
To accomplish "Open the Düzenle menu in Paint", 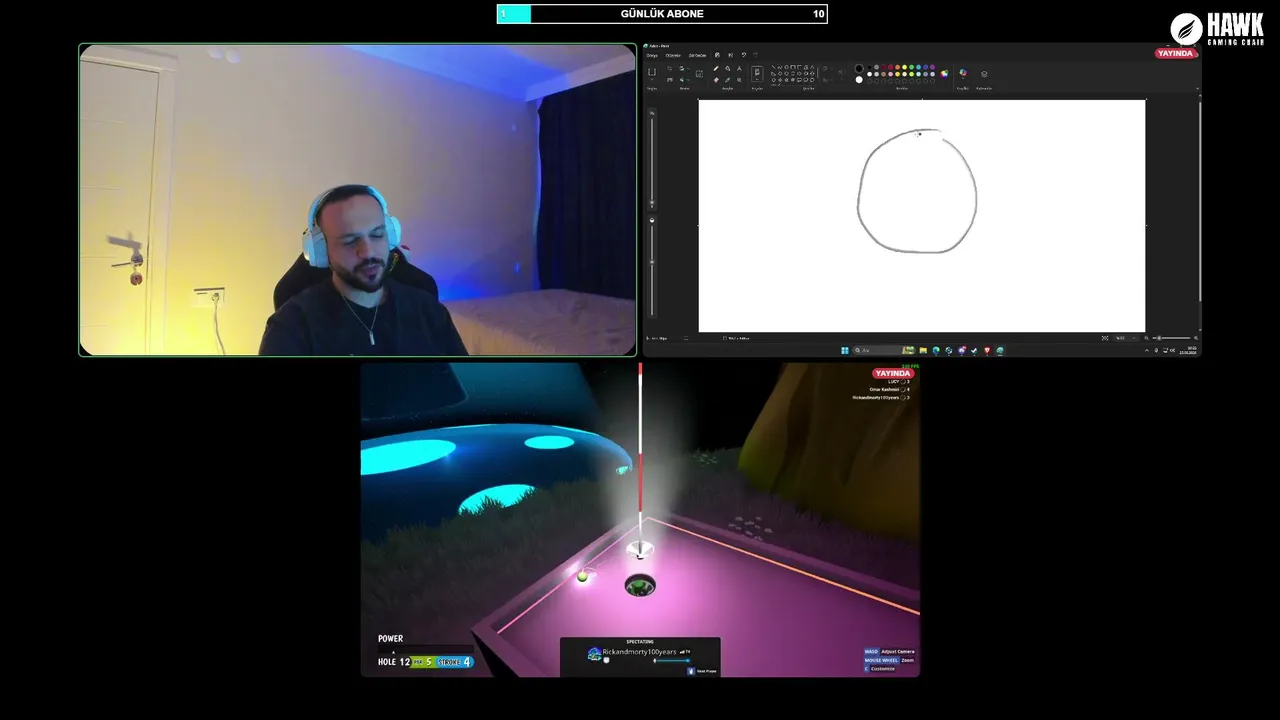I will pos(673,55).
